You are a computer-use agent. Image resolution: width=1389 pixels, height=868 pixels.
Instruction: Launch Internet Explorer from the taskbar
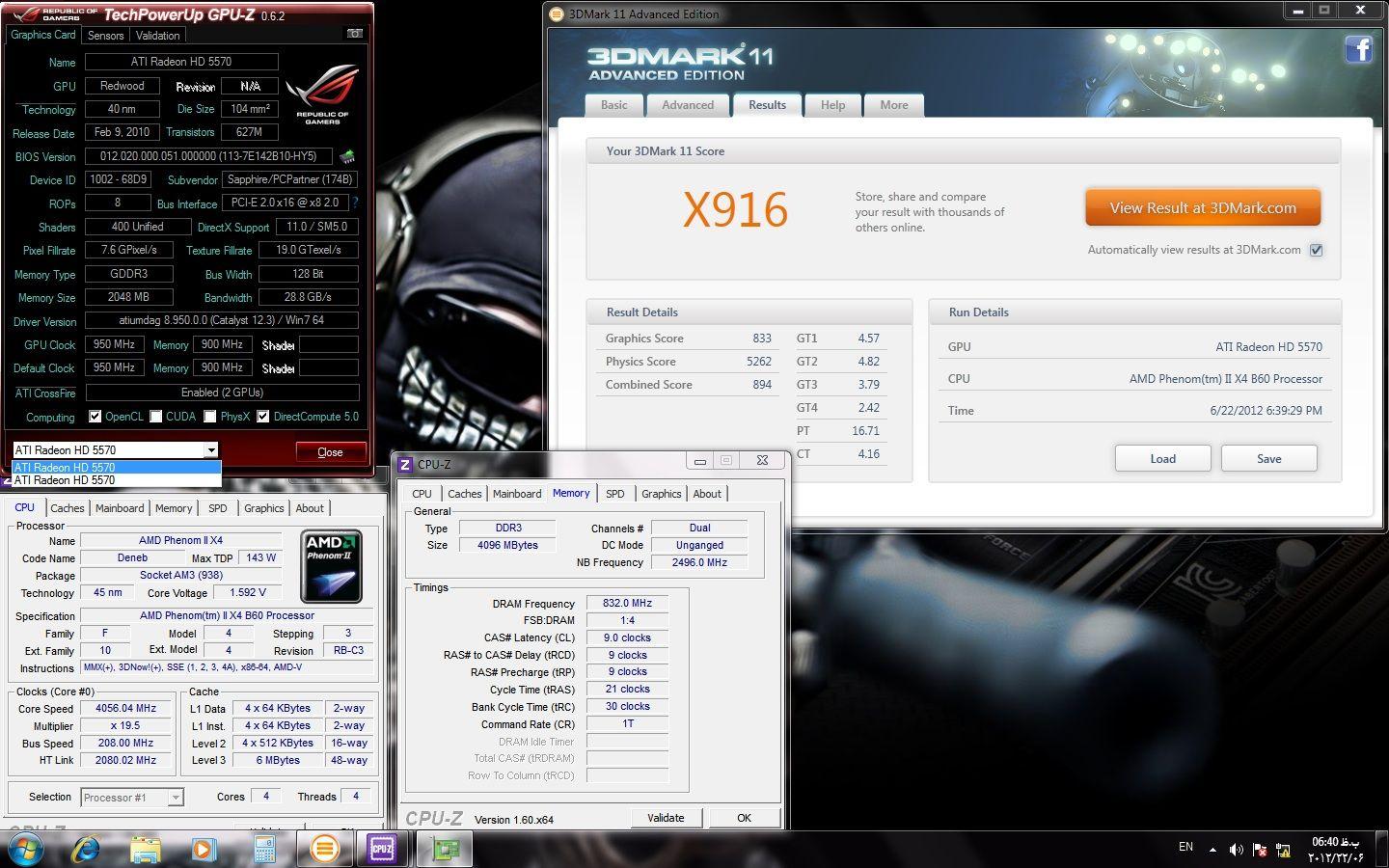click(87, 850)
